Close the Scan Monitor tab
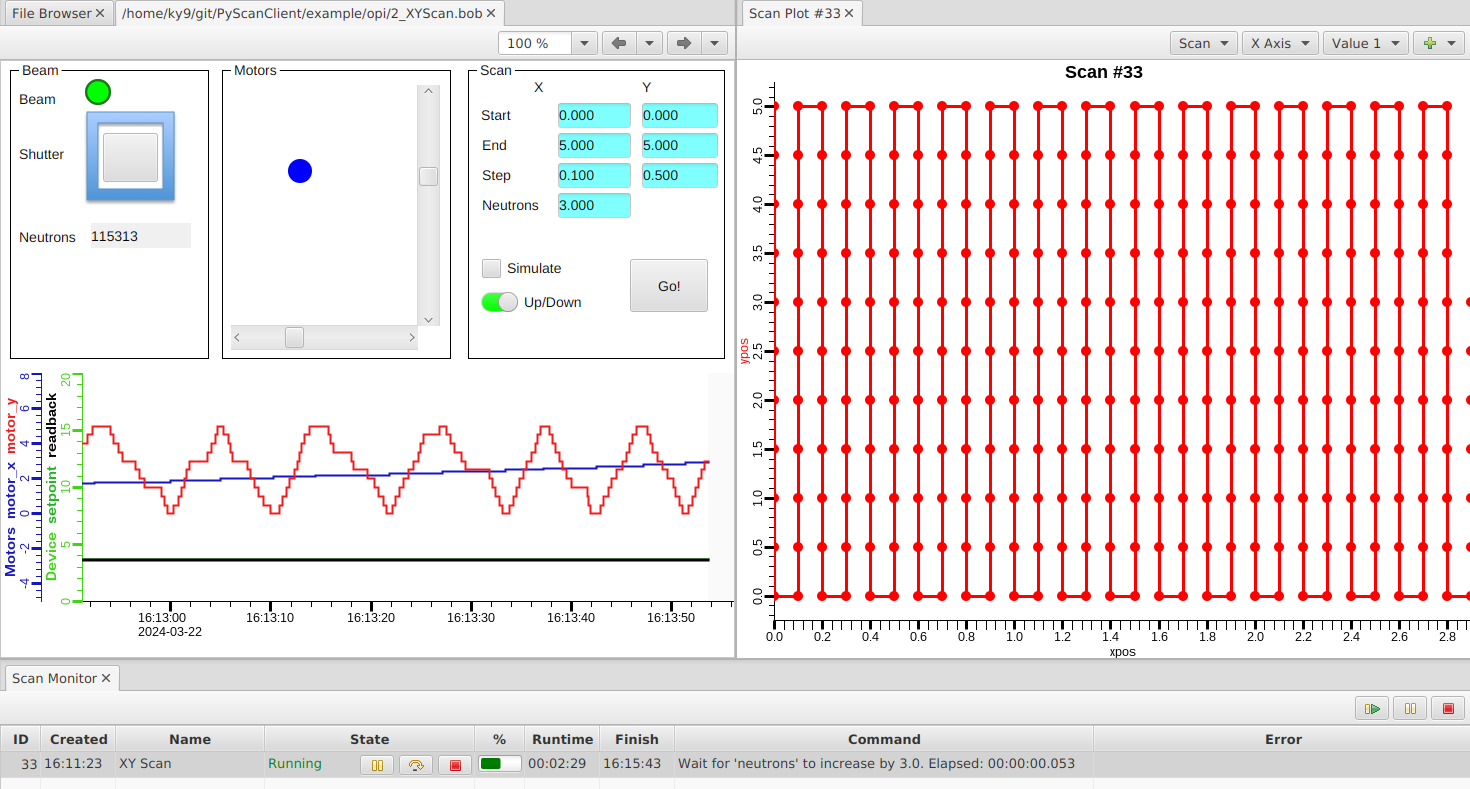The height and width of the screenshot is (789, 1470). click(106, 678)
